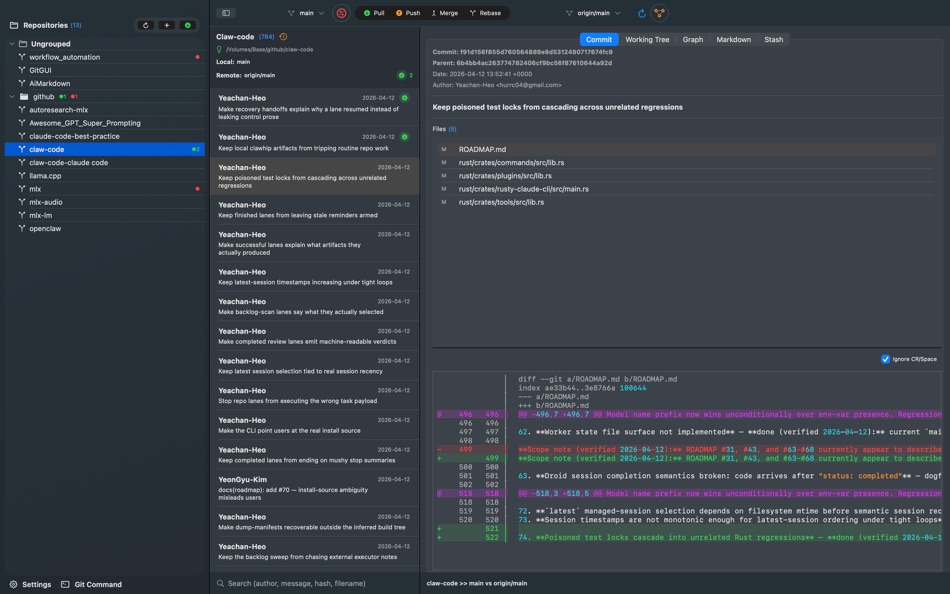Screen dimensions: 950x594
Task: Open Settings via the gear icon
Action: click(x=14, y=584)
